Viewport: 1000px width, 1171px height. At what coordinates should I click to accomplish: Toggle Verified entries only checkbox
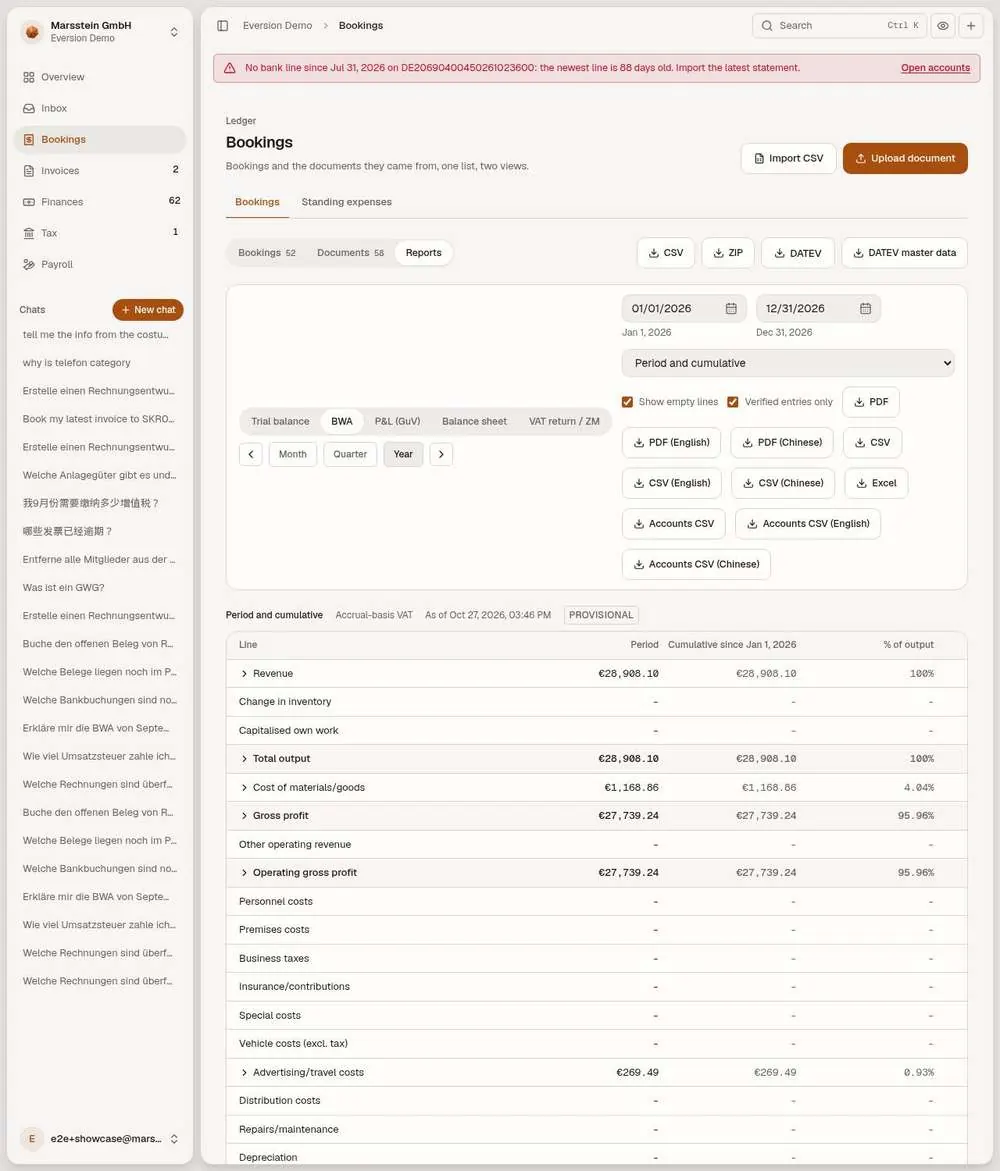click(x=733, y=402)
